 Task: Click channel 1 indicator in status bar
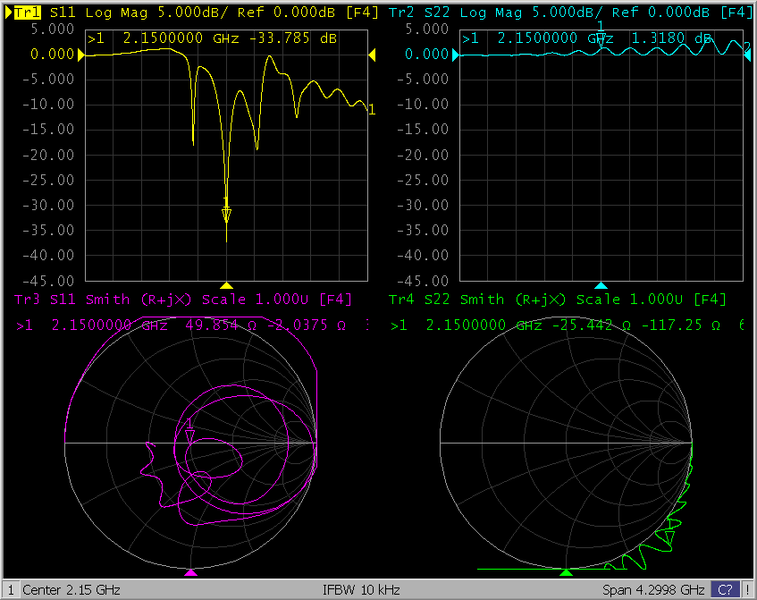tap(10, 590)
